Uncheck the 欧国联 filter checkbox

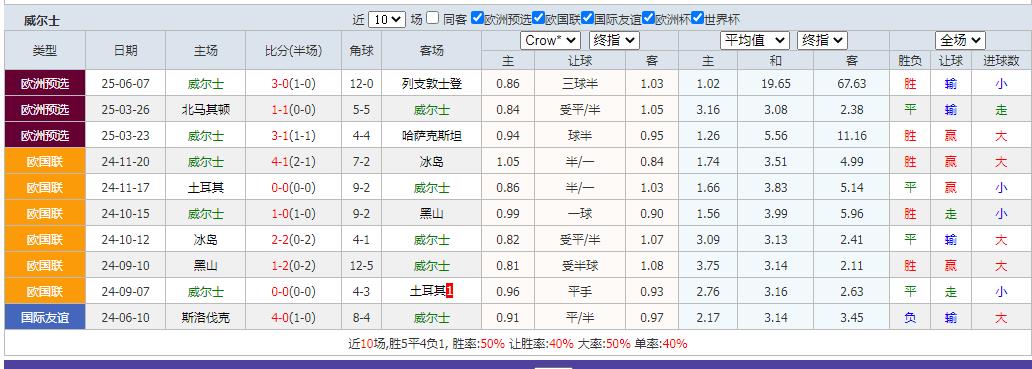pyautogui.click(x=538, y=18)
